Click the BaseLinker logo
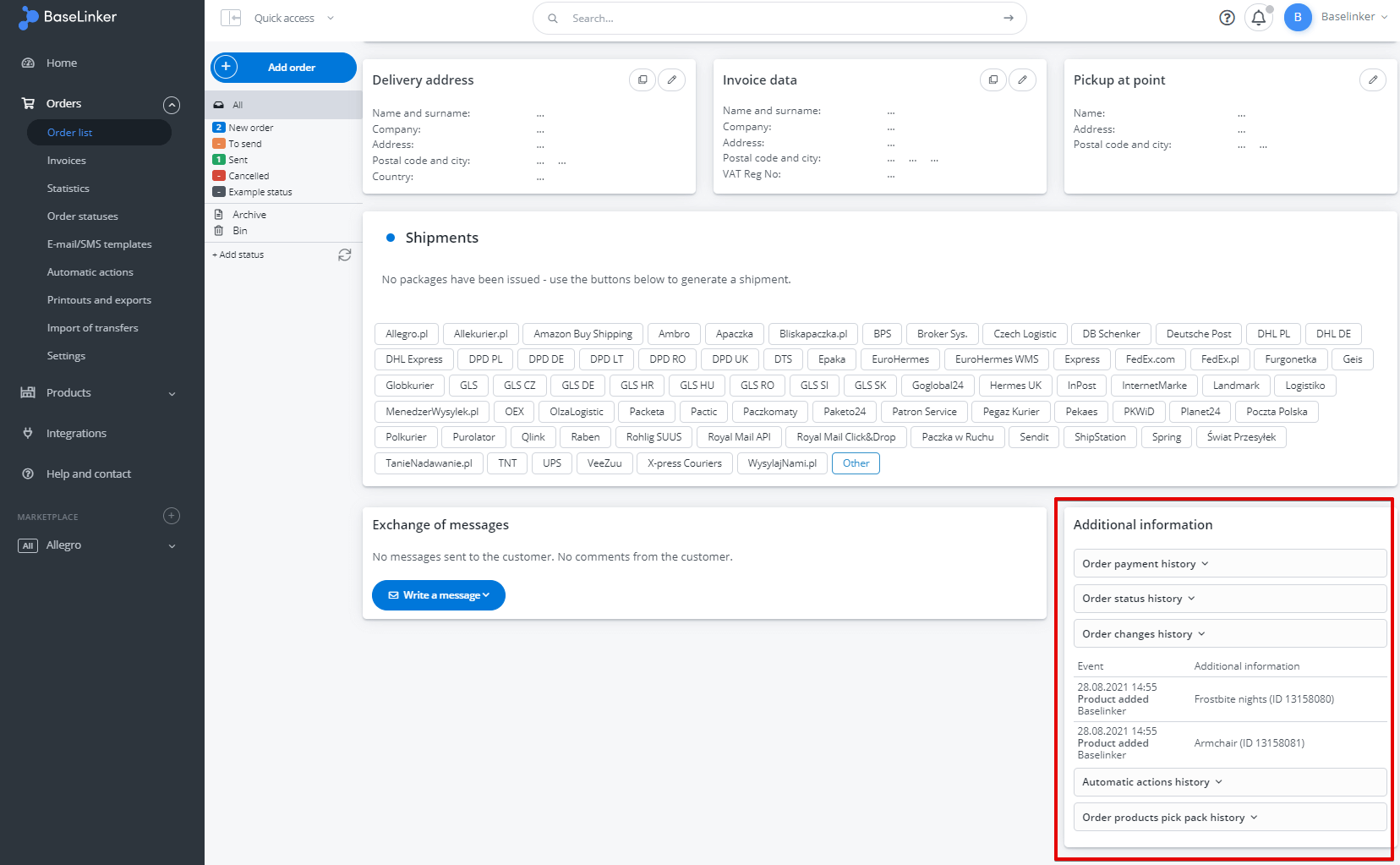Screen dimensions: 1400x865 68,17
